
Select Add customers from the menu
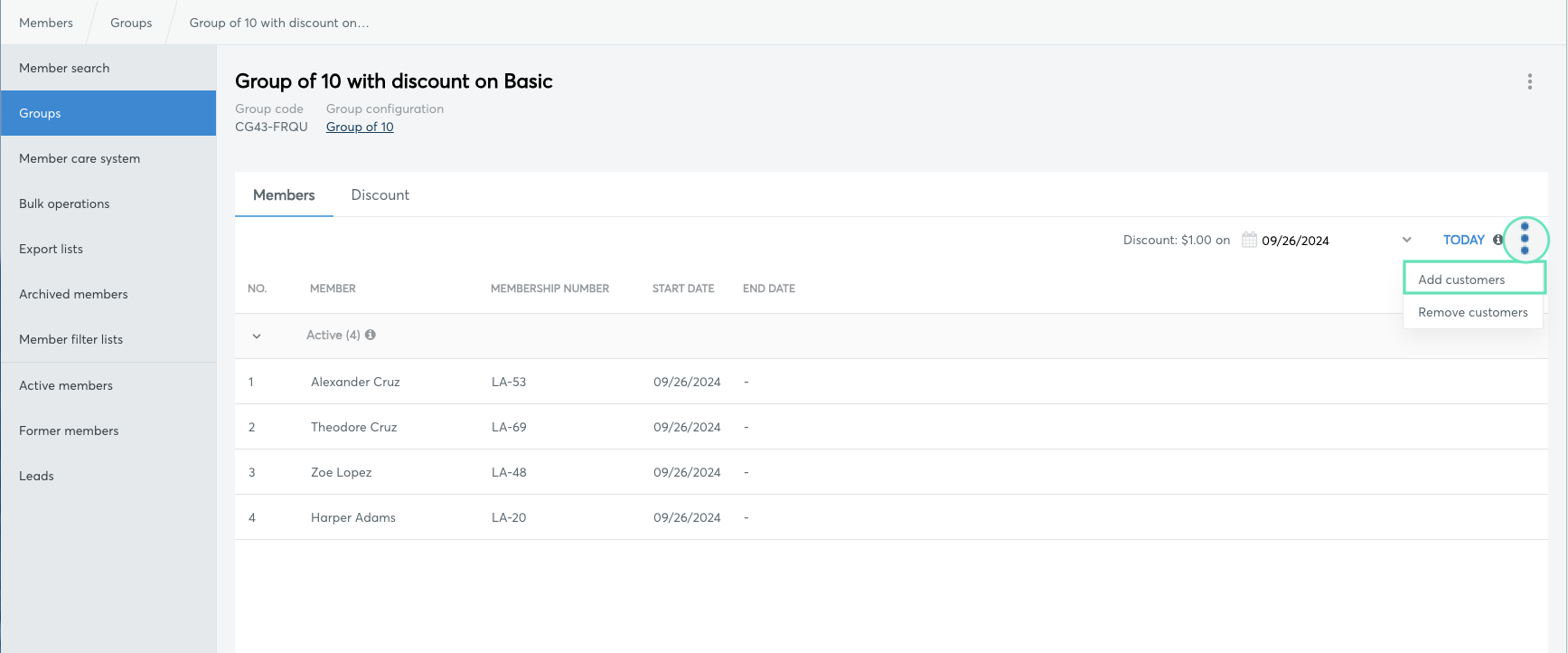pos(1474,279)
